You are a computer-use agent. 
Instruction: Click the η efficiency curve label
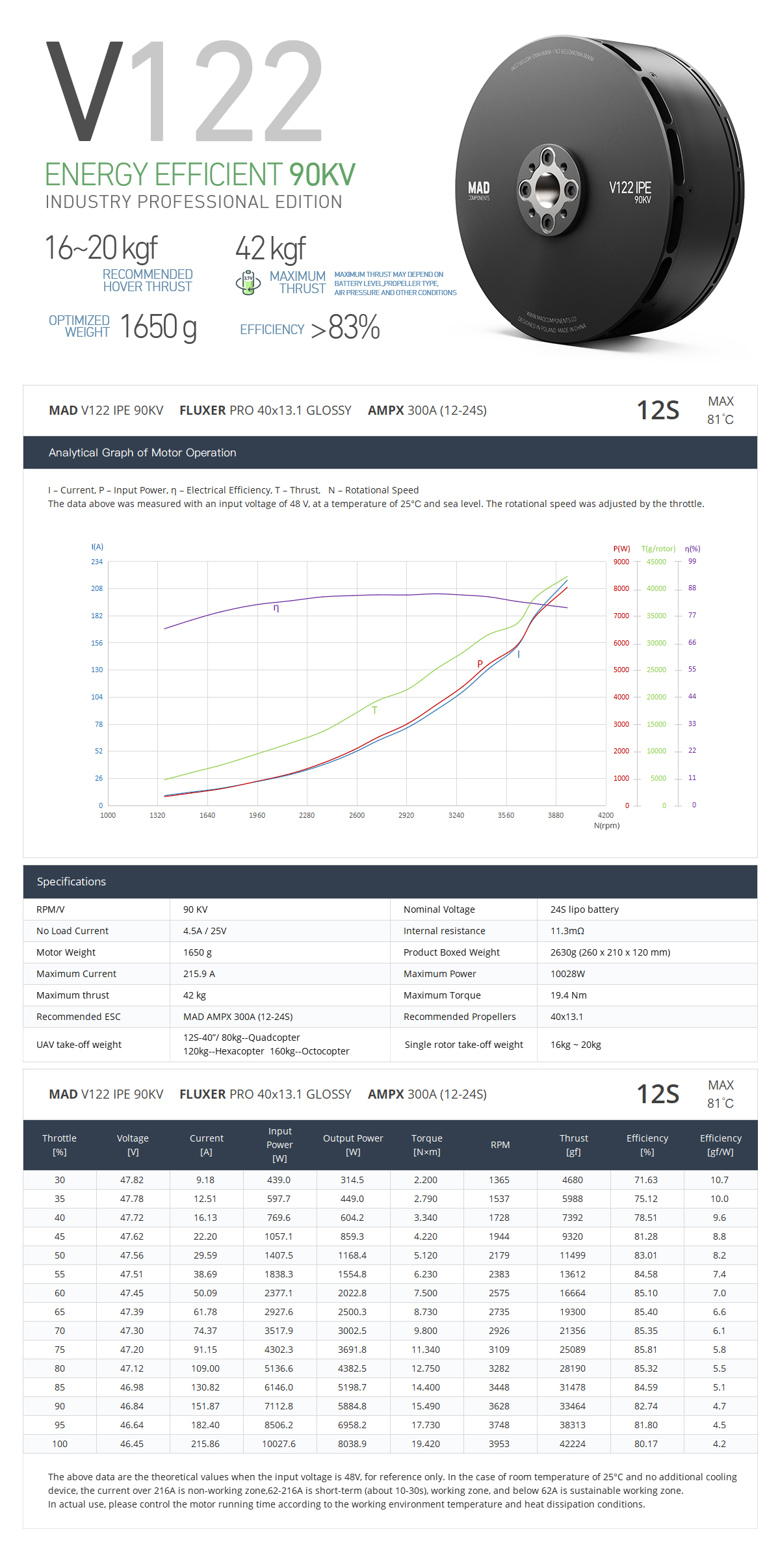(276, 608)
